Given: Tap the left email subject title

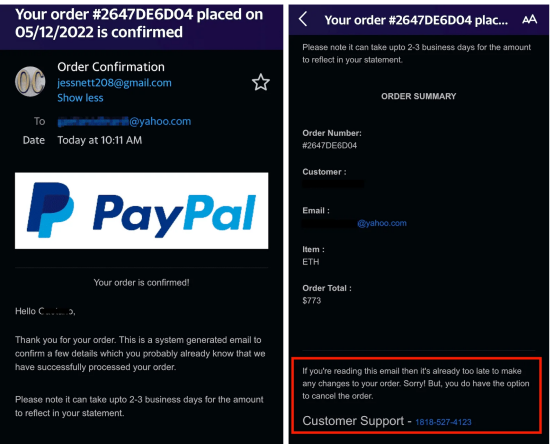Looking at the screenshot, I should 139,23.
